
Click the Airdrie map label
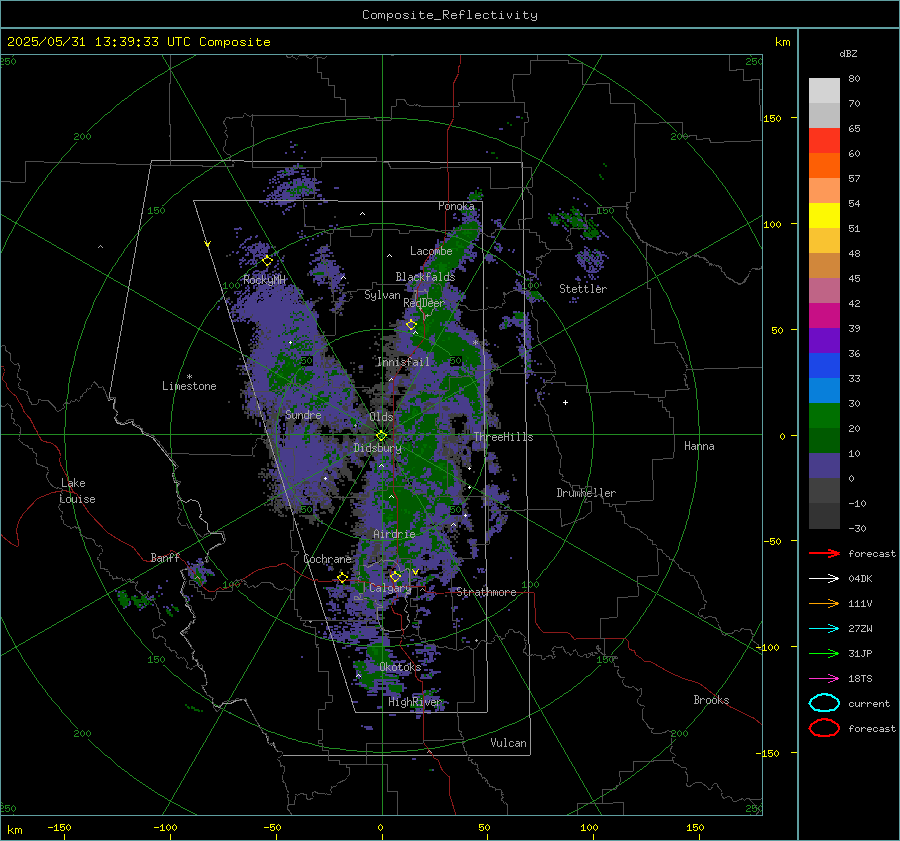tap(394, 534)
